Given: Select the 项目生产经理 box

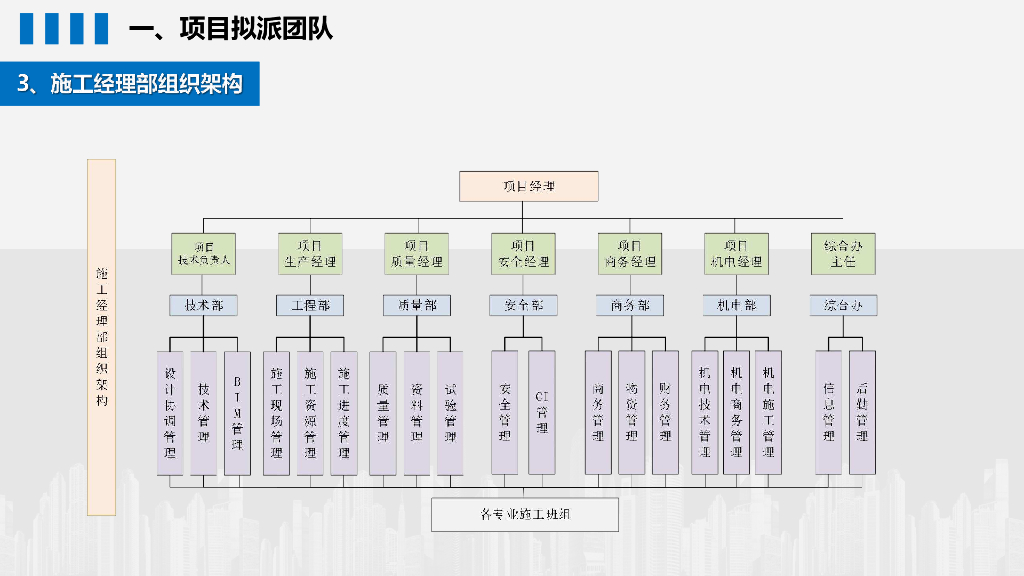Looking at the screenshot, I should coord(310,254).
